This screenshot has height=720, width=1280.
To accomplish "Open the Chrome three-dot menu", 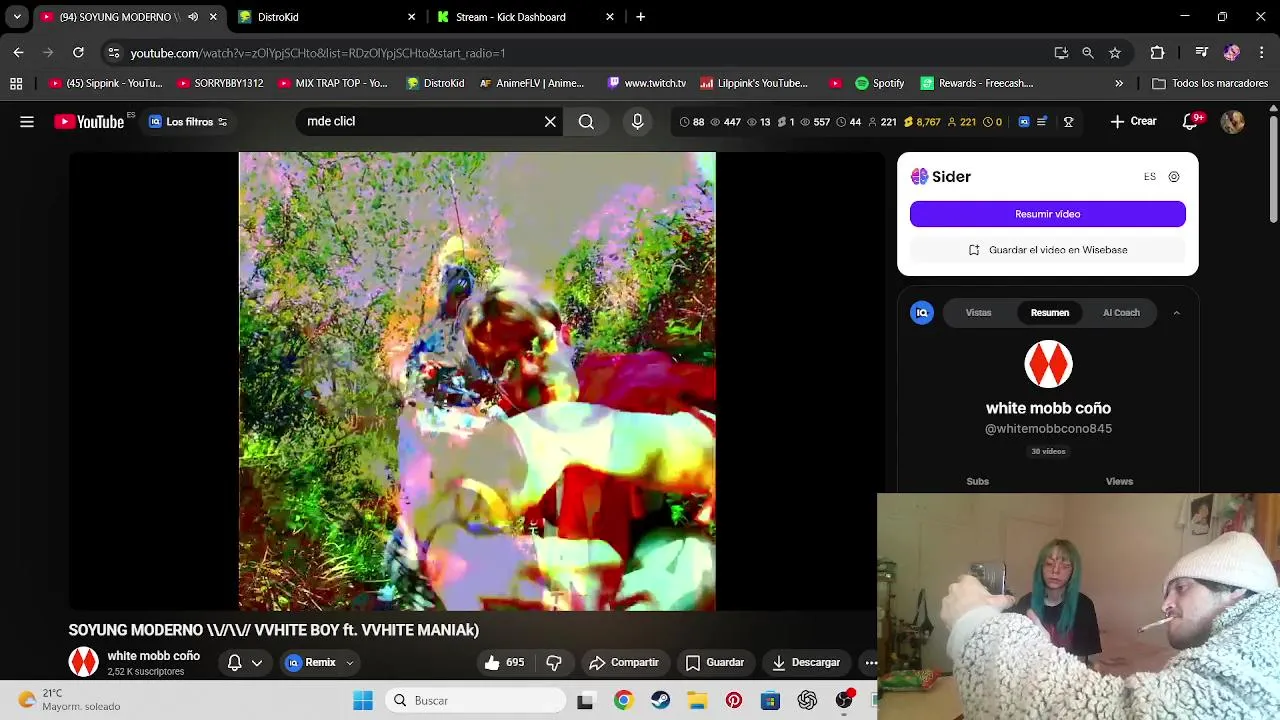I will click(1263, 53).
